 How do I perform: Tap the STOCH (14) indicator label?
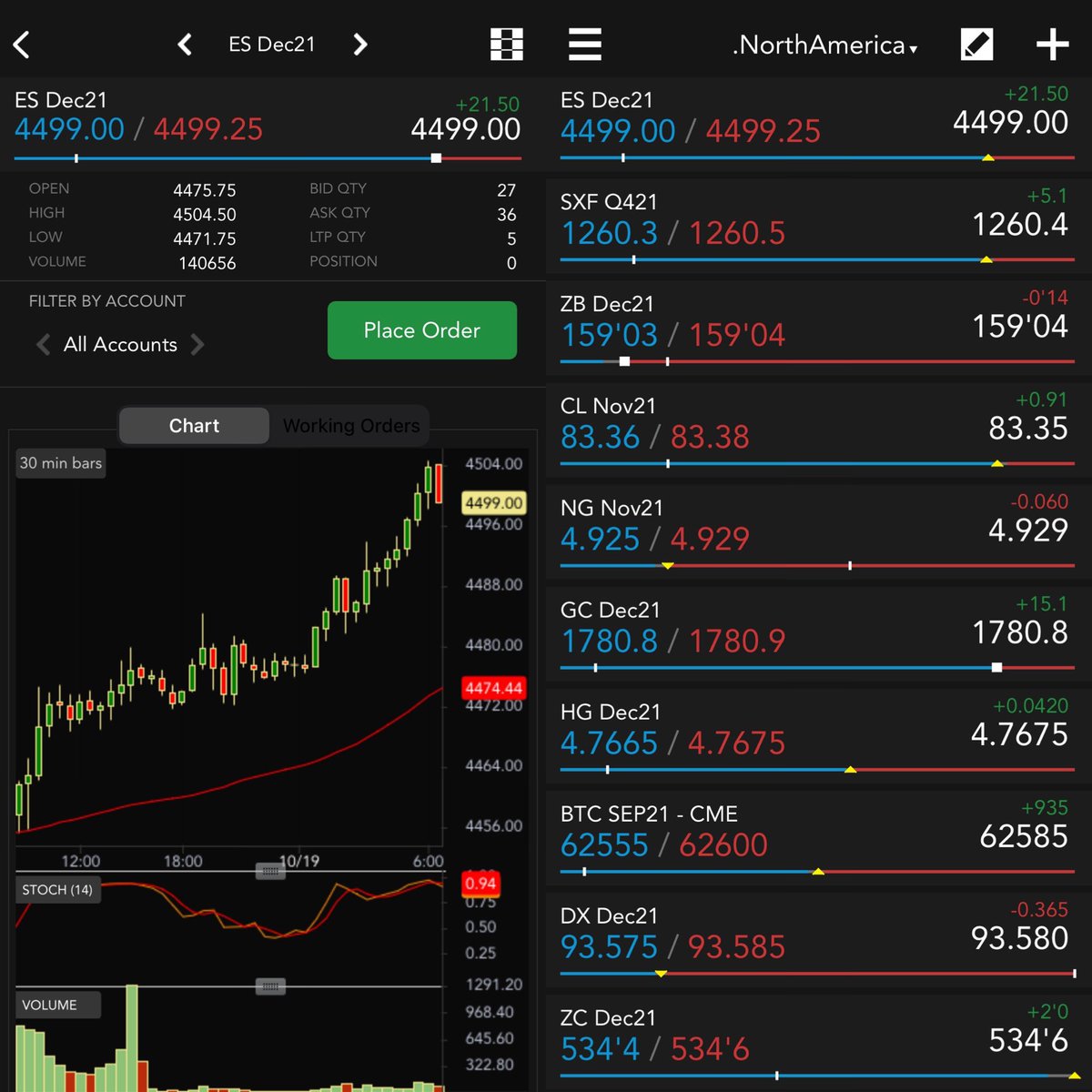[x=57, y=890]
